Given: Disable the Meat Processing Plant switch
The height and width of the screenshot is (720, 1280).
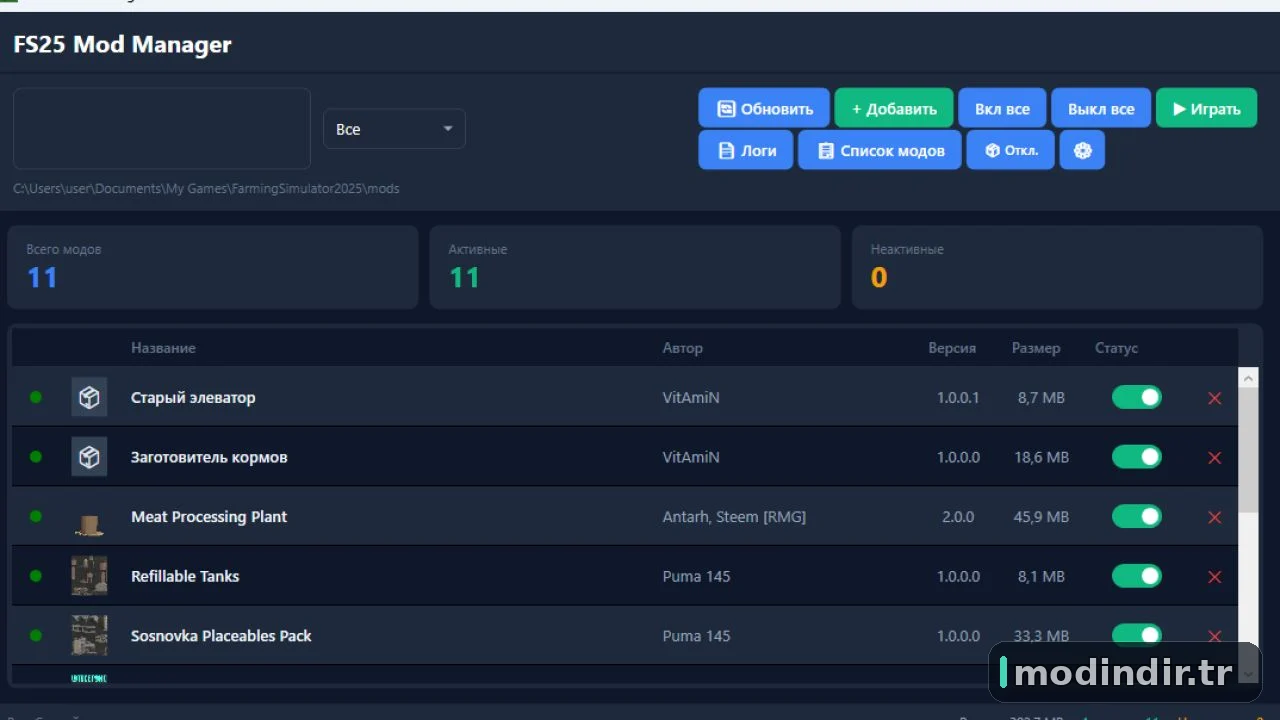Looking at the screenshot, I should pos(1137,517).
